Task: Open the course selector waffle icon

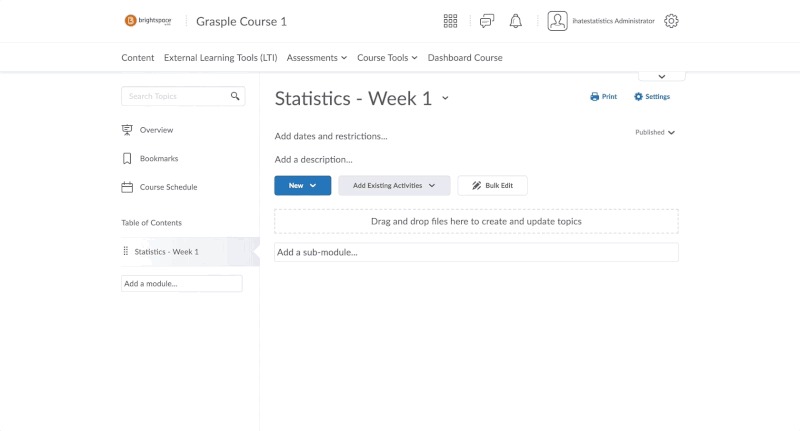Action: (450, 21)
